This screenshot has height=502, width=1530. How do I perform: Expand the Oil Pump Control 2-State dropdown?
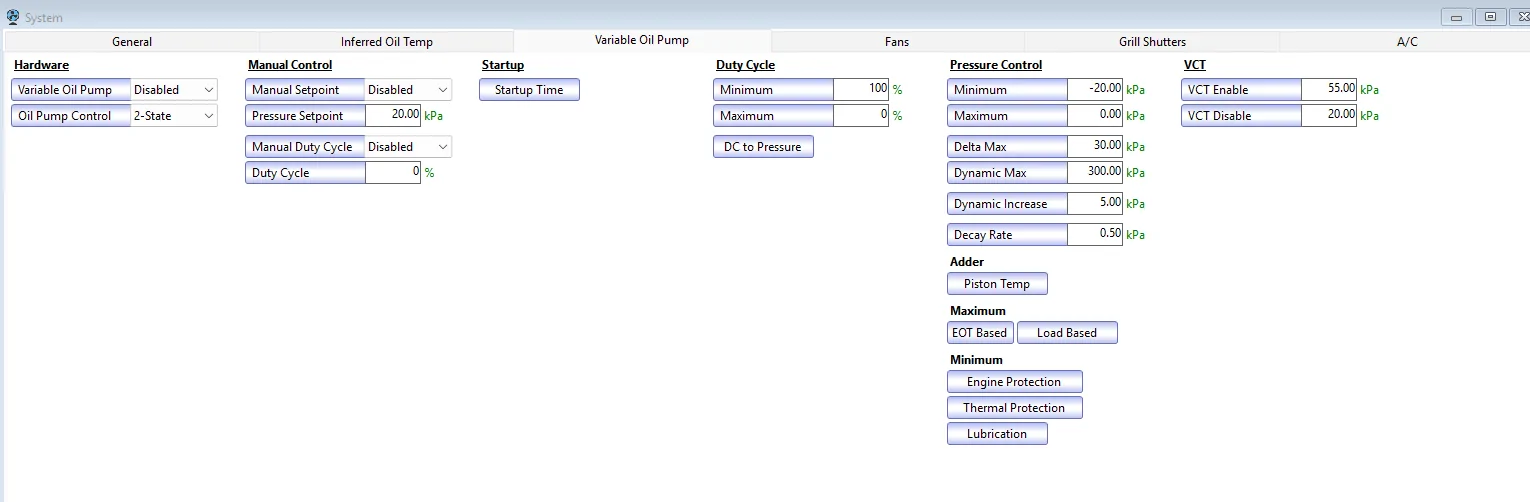(175, 116)
